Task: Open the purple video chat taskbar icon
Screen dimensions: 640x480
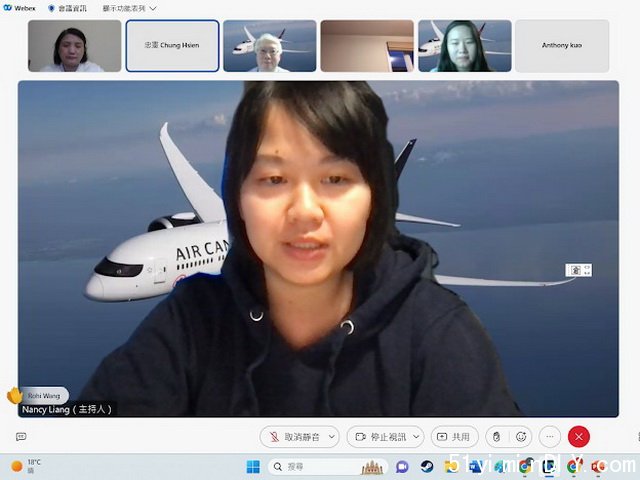Action: click(402, 467)
